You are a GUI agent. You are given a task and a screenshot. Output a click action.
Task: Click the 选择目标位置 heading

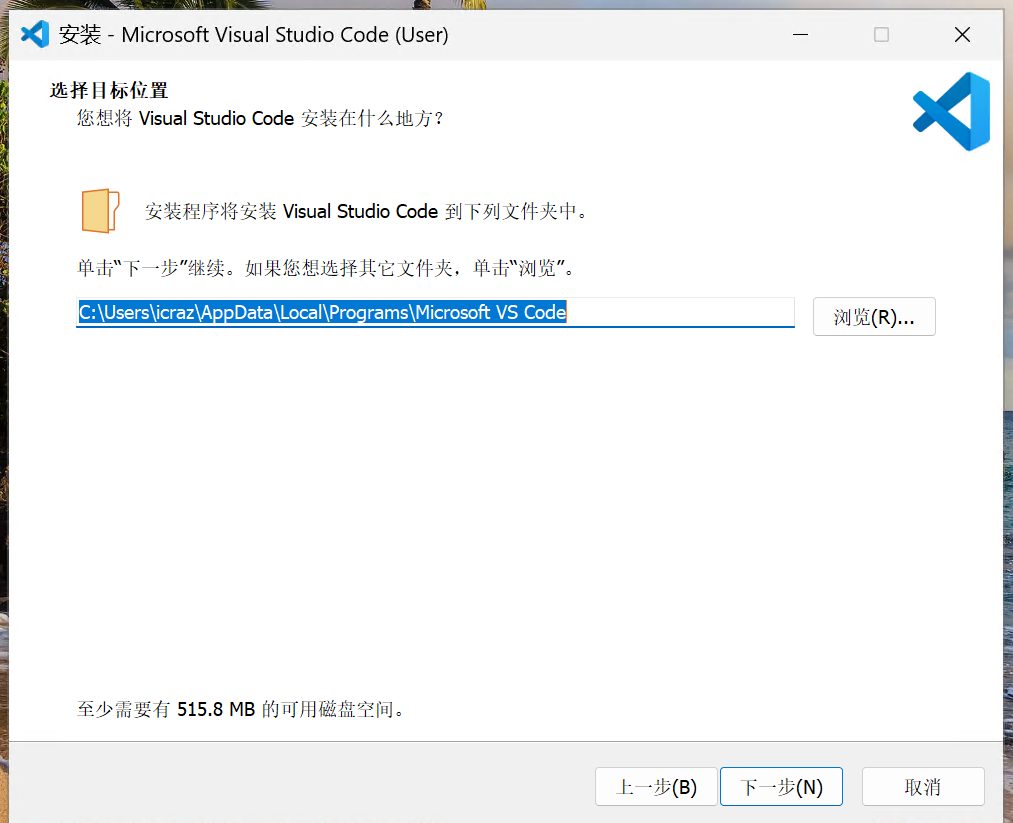(109, 91)
